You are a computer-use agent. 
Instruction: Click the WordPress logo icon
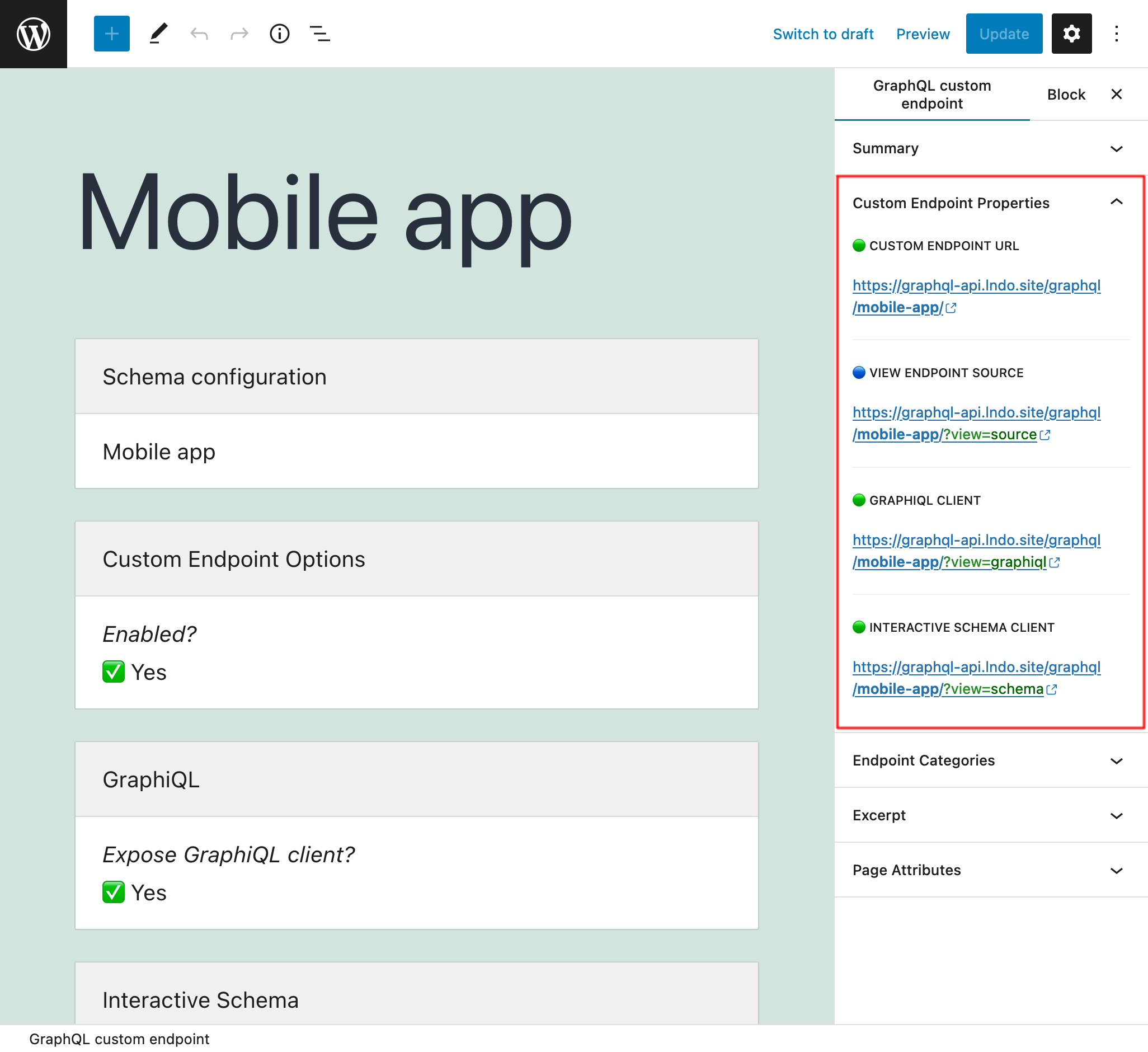[x=33, y=33]
